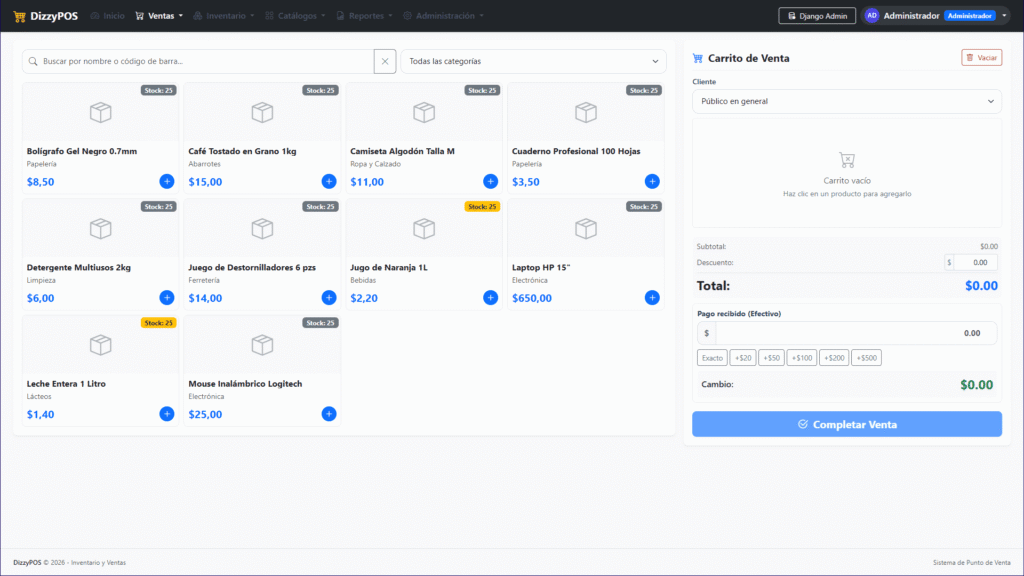Add +$100 to received payment
The height and width of the screenshot is (576, 1024).
point(802,358)
